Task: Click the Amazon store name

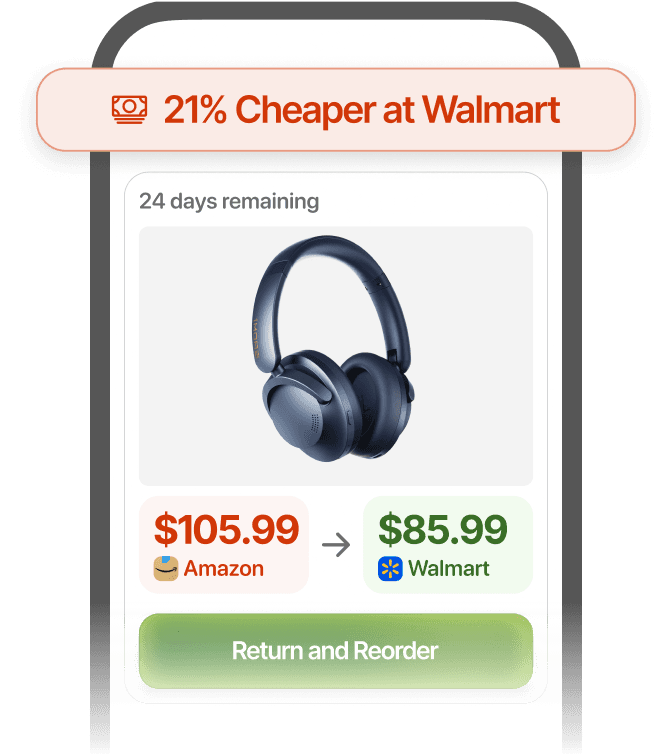Action: tap(223, 569)
